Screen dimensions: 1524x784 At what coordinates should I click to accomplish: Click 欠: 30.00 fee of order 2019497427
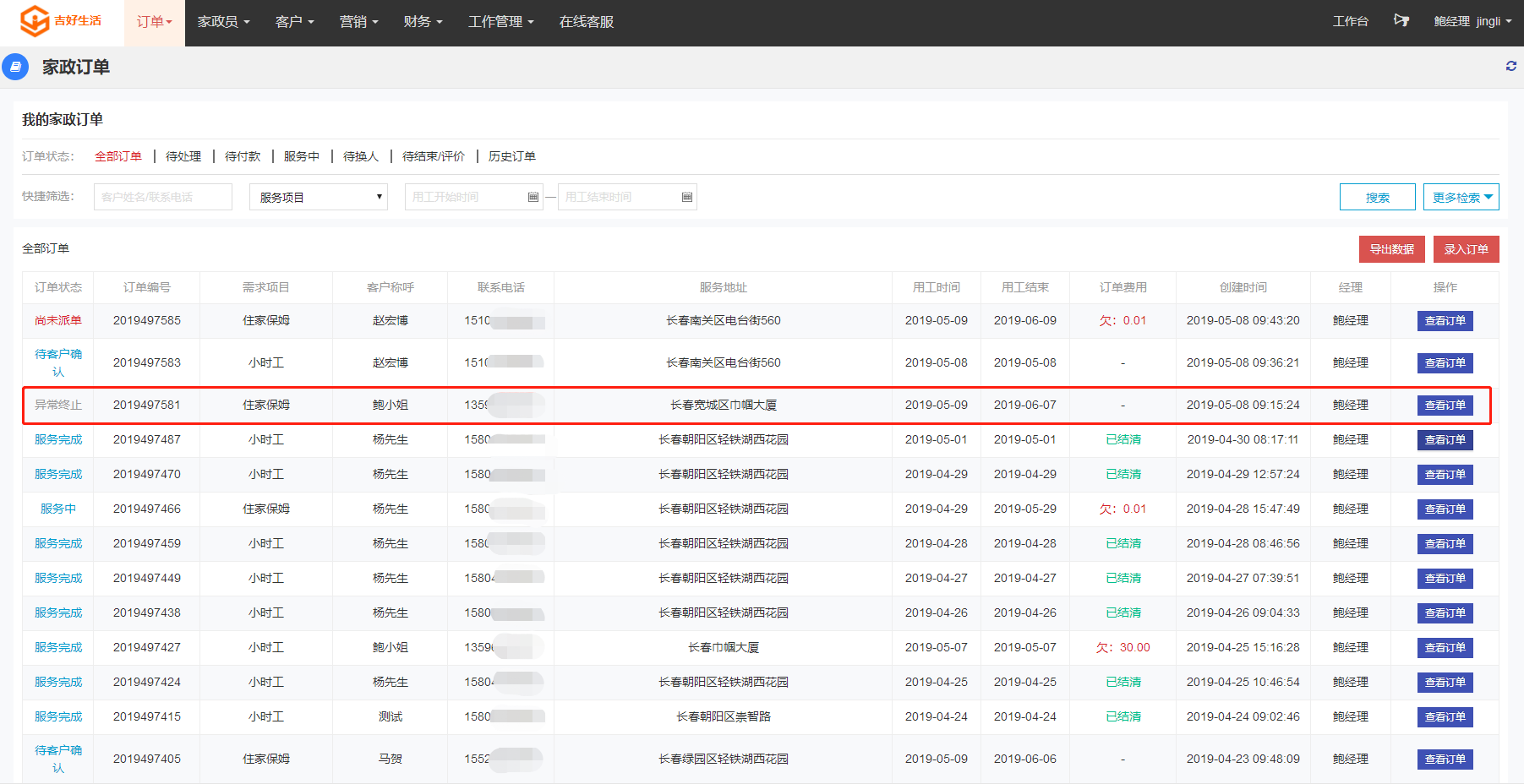tap(1123, 647)
